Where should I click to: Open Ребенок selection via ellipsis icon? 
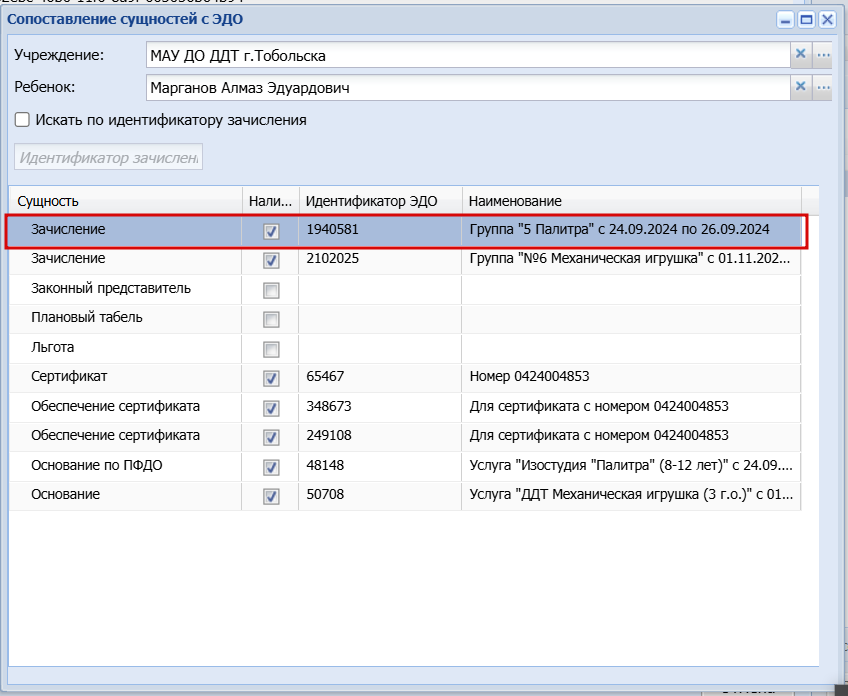[823, 87]
